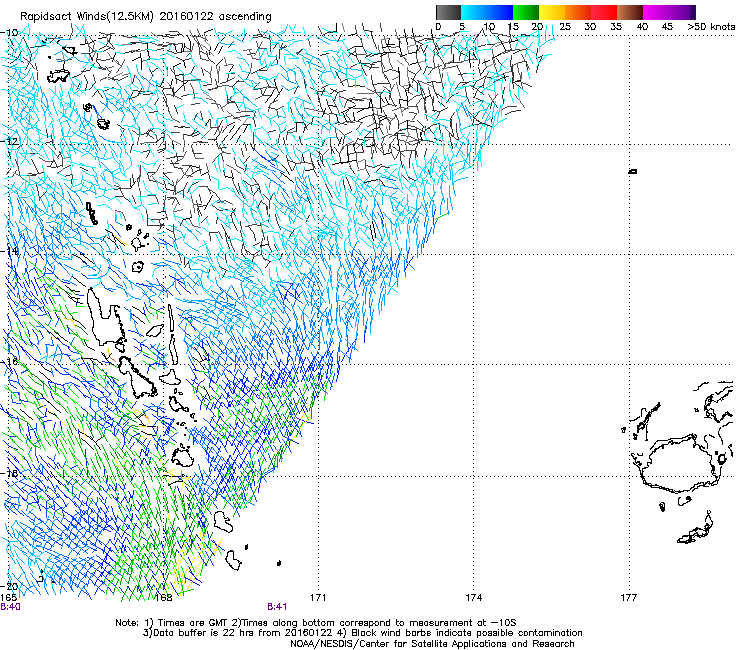
Task: Click the latitude label '-20'
Action: tap(9, 586)
